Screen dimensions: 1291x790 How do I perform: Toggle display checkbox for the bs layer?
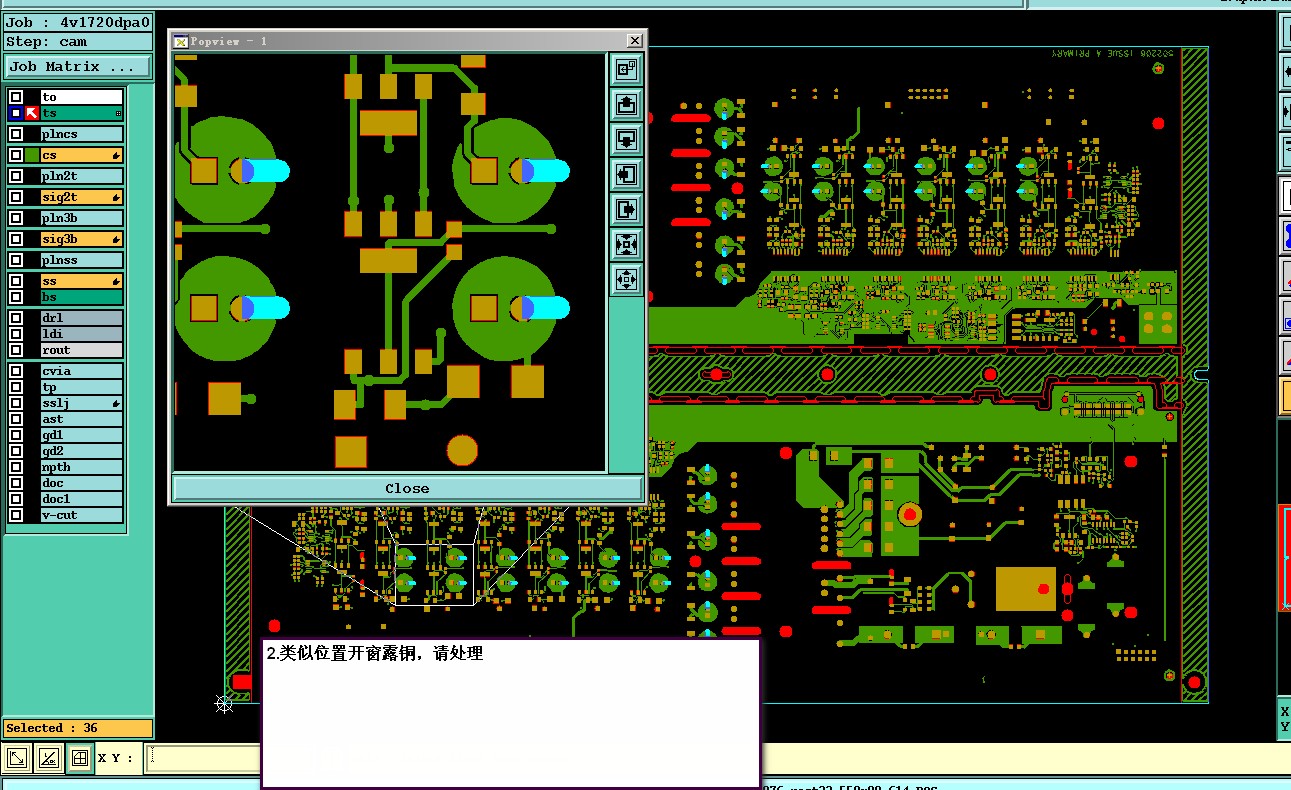[16, 297]
